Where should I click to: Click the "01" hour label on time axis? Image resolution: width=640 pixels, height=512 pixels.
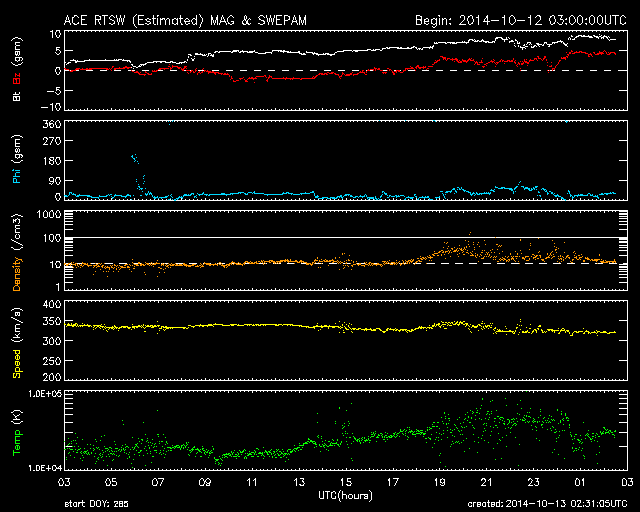click(x=580, y=482)
